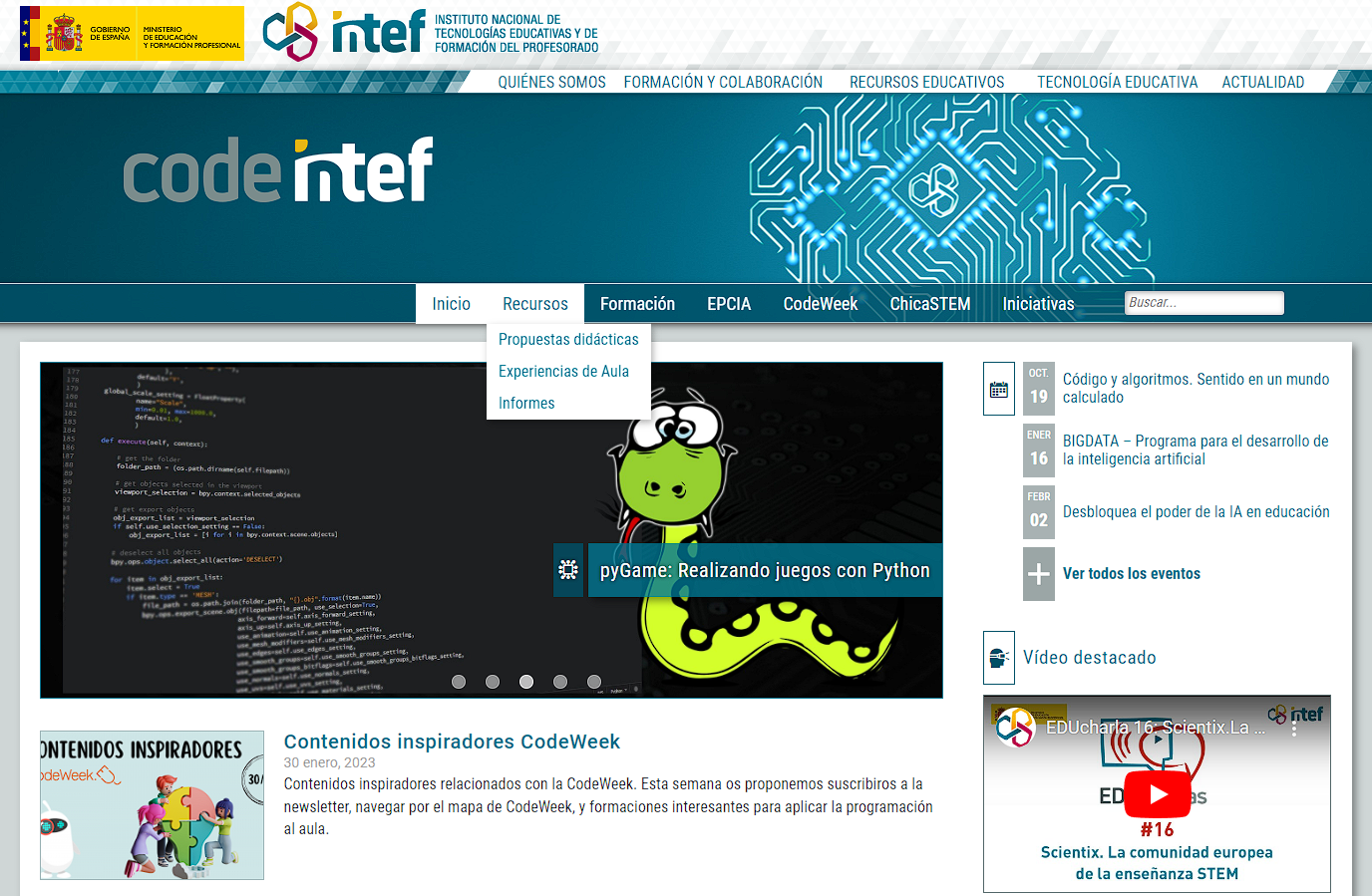Click the code intef banner logo
This screenshot has height=896, width=1372.
(278, 170)
